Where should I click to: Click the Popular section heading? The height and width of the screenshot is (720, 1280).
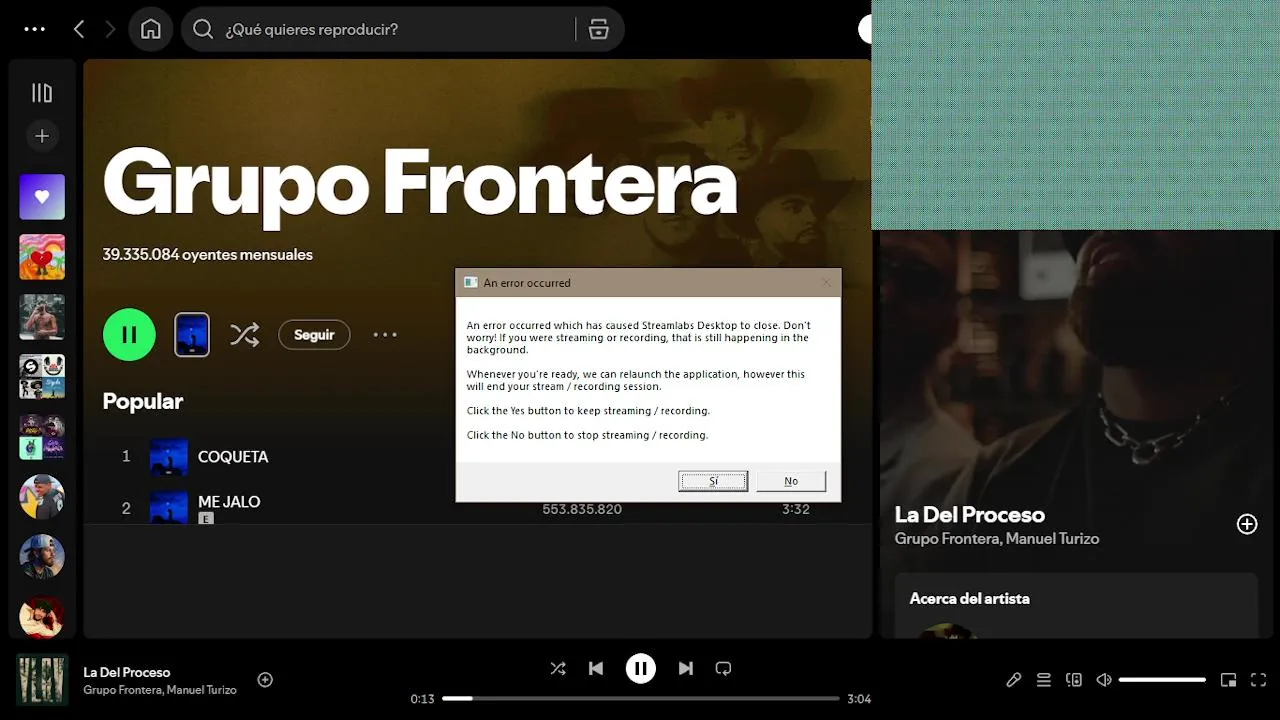click(x=143, y=401)
